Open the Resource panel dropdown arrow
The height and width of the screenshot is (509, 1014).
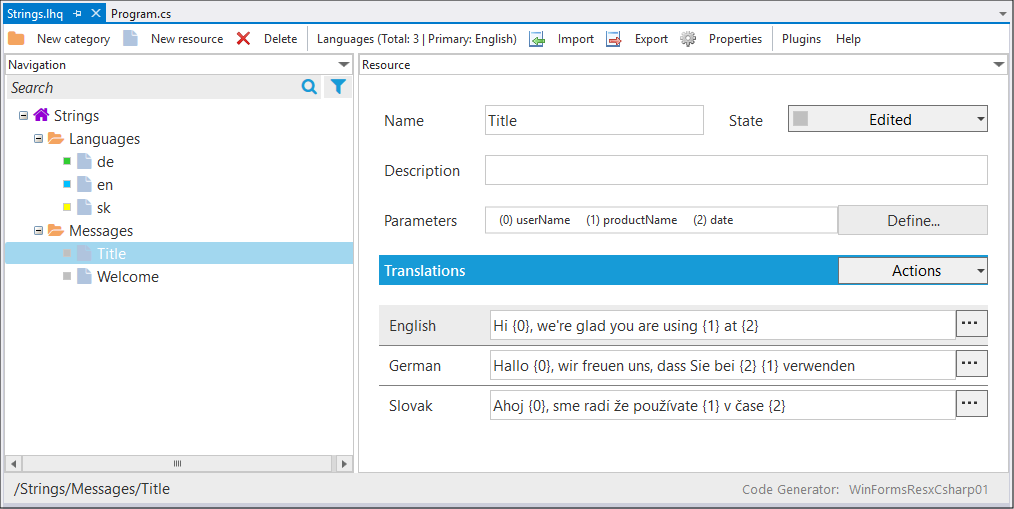(x=999, y=65)
